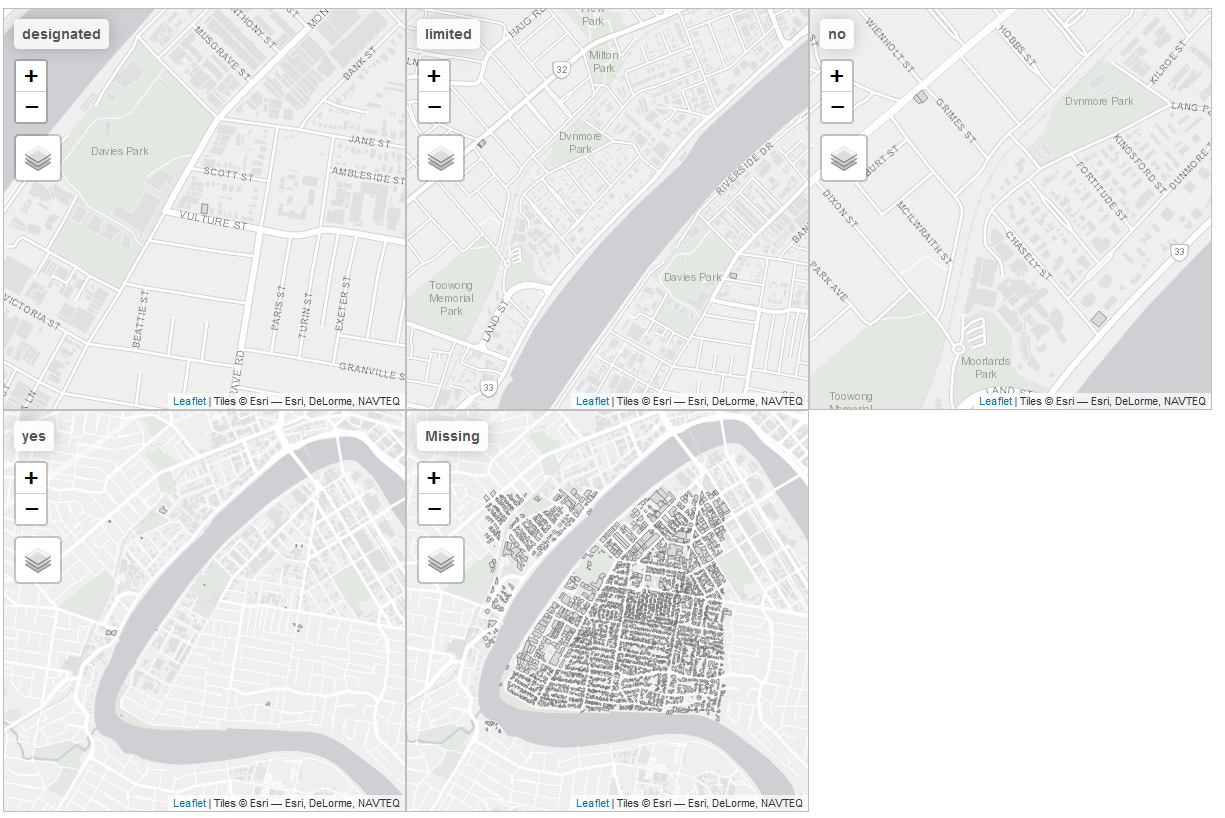Click 'MCILWRAITH ST' label on no map
This screenshot has height=818, width=1225.
pos(924,233)
